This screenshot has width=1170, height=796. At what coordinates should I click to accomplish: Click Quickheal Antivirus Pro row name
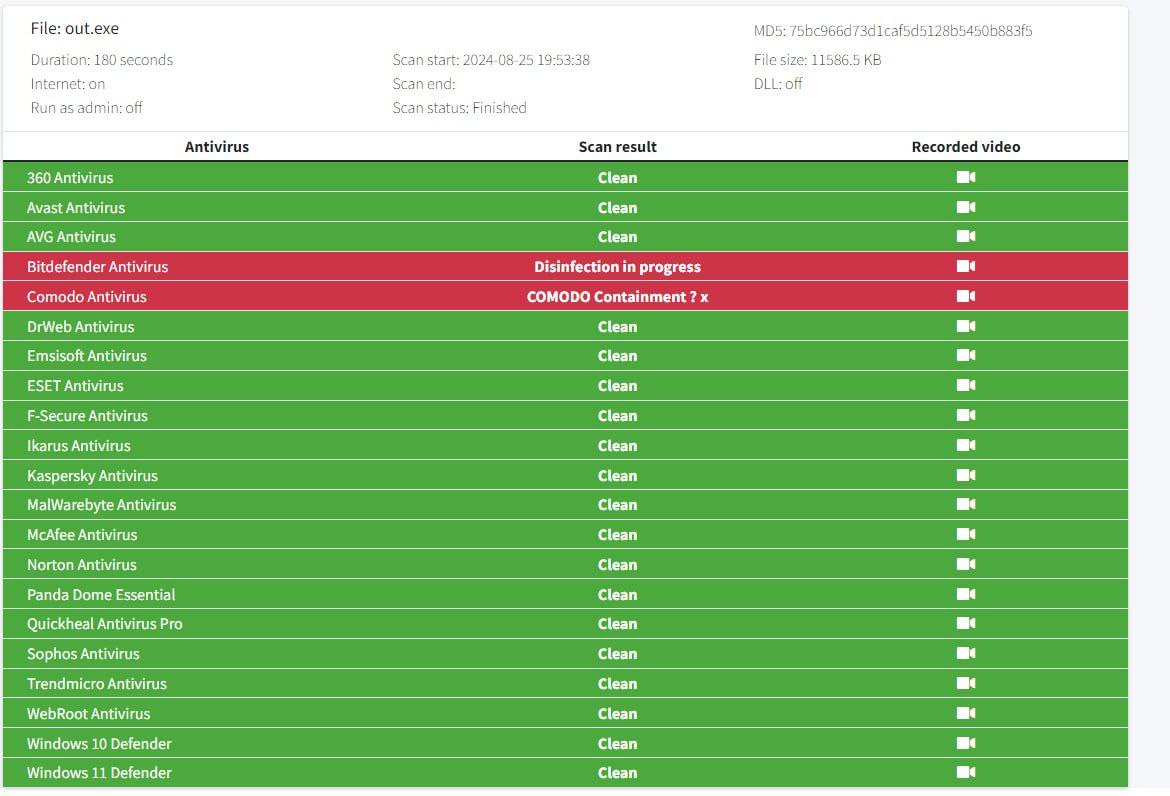(x=104, y=624)
